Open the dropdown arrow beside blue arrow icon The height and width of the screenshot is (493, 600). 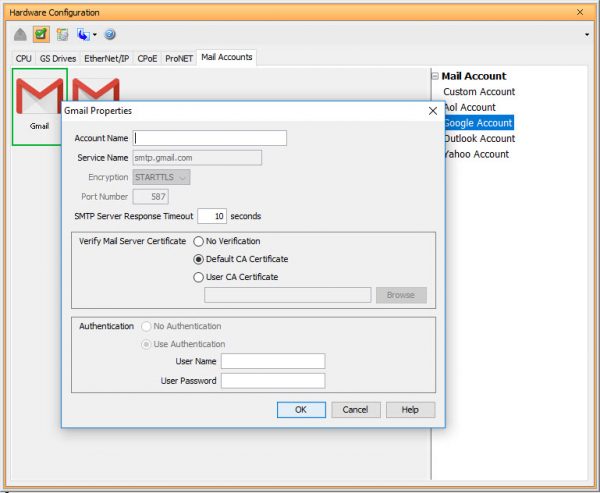tap(94, 35)
